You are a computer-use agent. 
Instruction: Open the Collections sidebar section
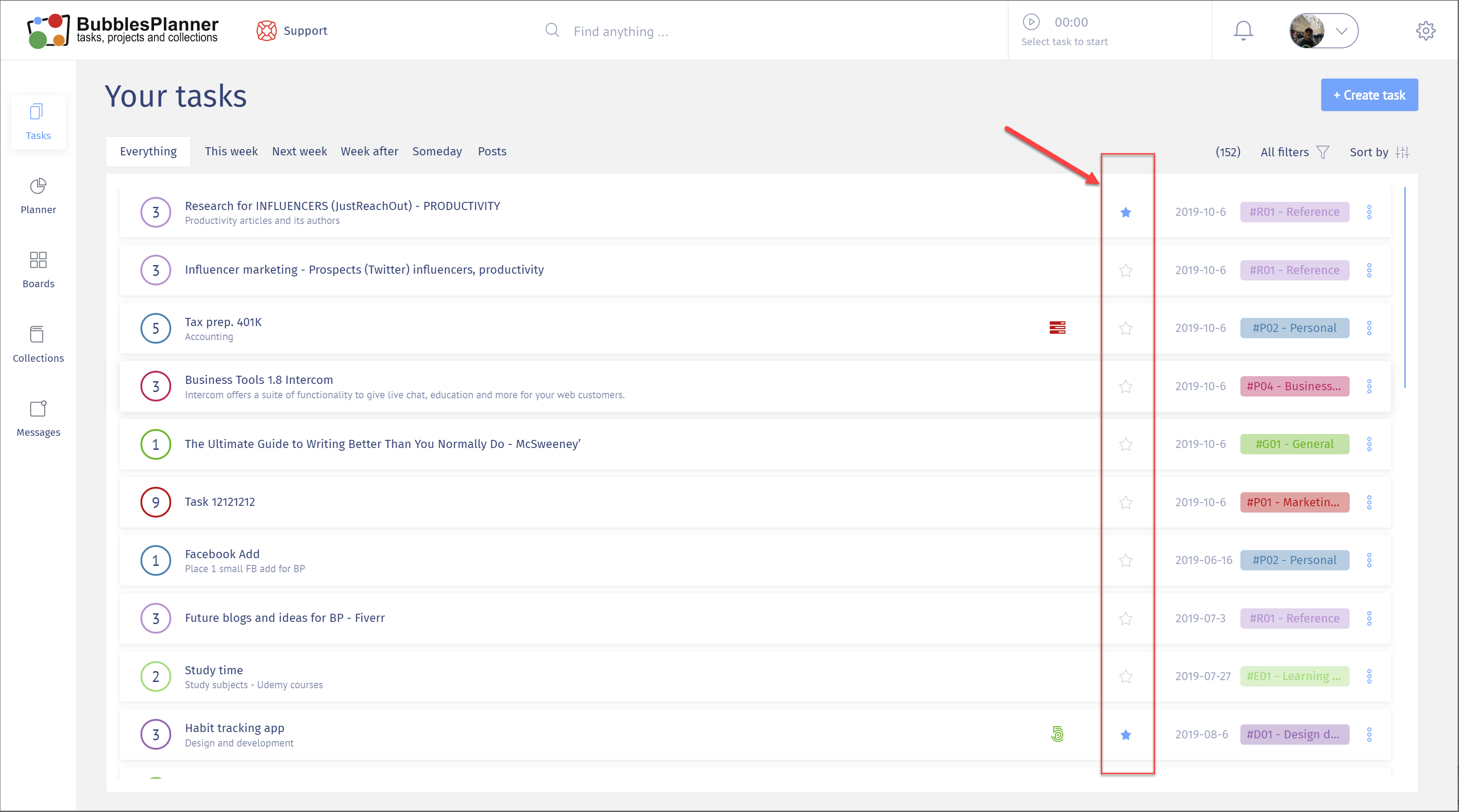[x=38, y=344]
